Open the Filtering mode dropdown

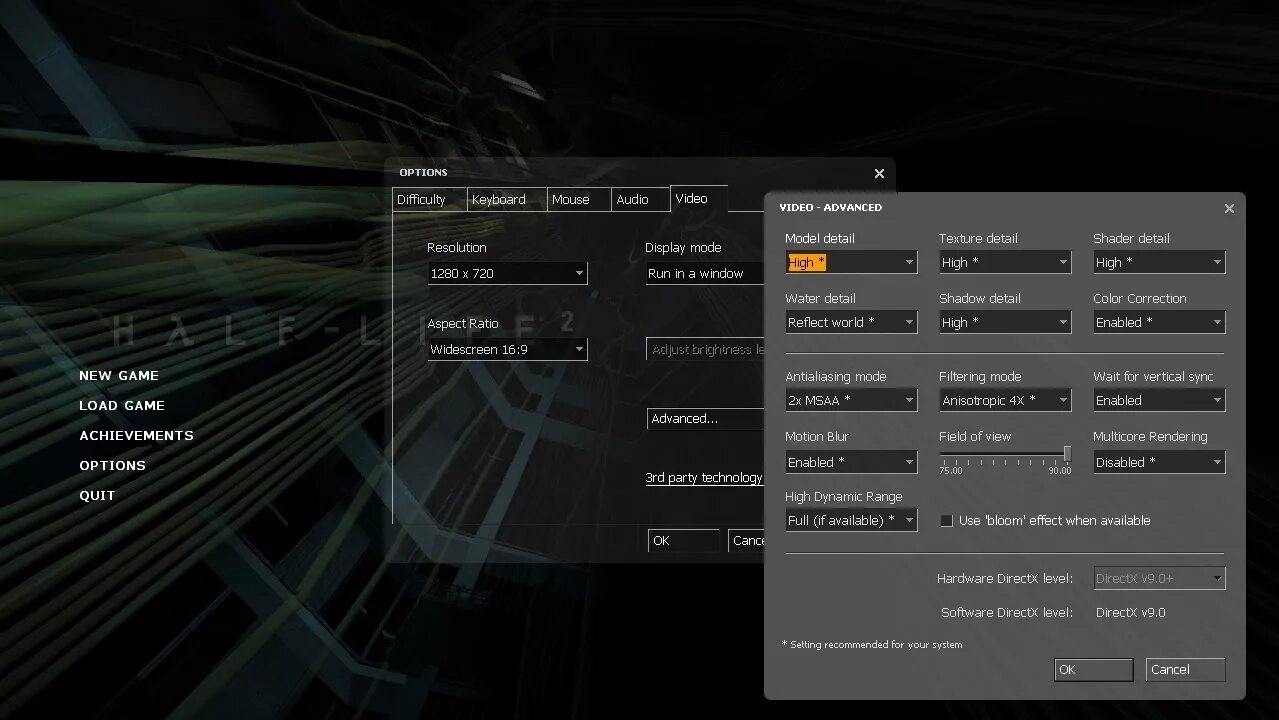coord(1005,400)
